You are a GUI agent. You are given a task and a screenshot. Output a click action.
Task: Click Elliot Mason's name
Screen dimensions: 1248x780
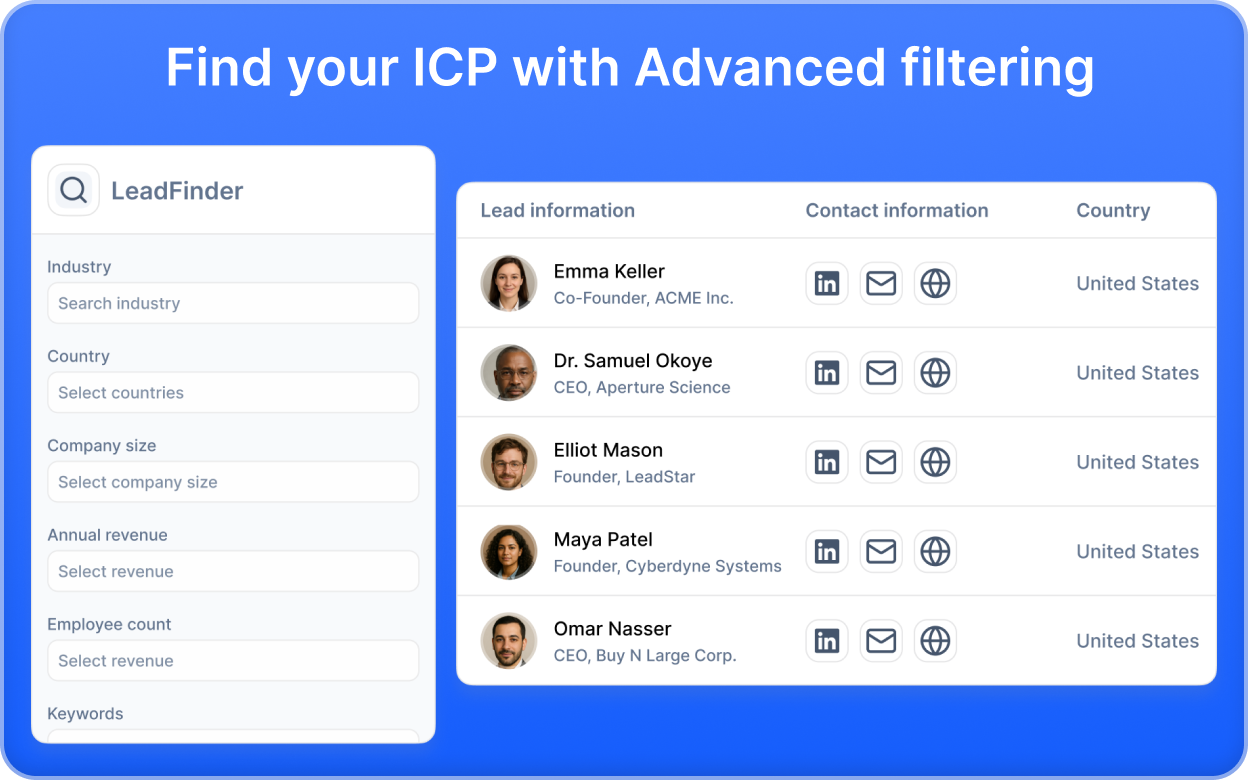tap(608, 450)
